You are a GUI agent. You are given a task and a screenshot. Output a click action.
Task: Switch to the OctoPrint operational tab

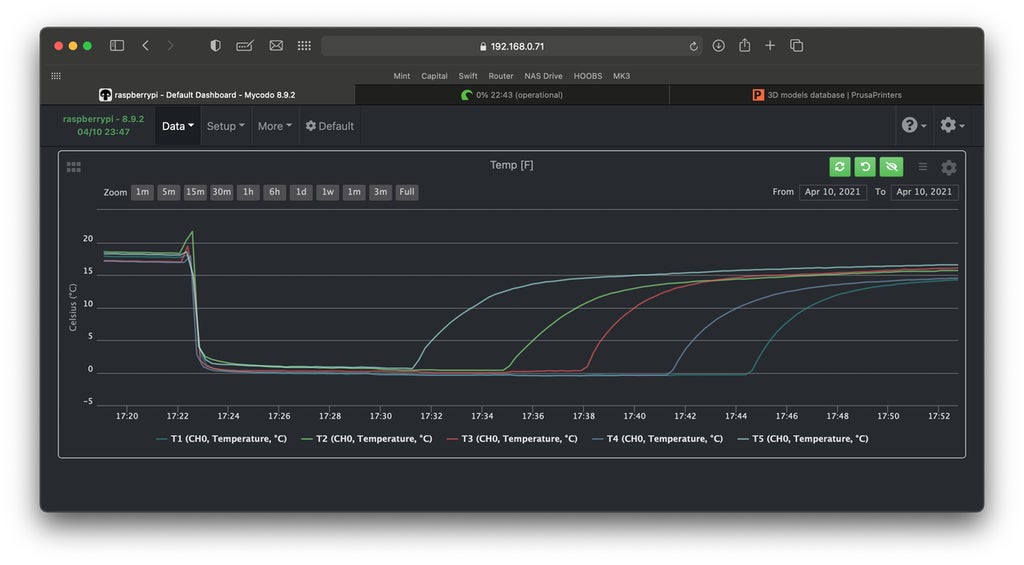[x=511, y=95]
